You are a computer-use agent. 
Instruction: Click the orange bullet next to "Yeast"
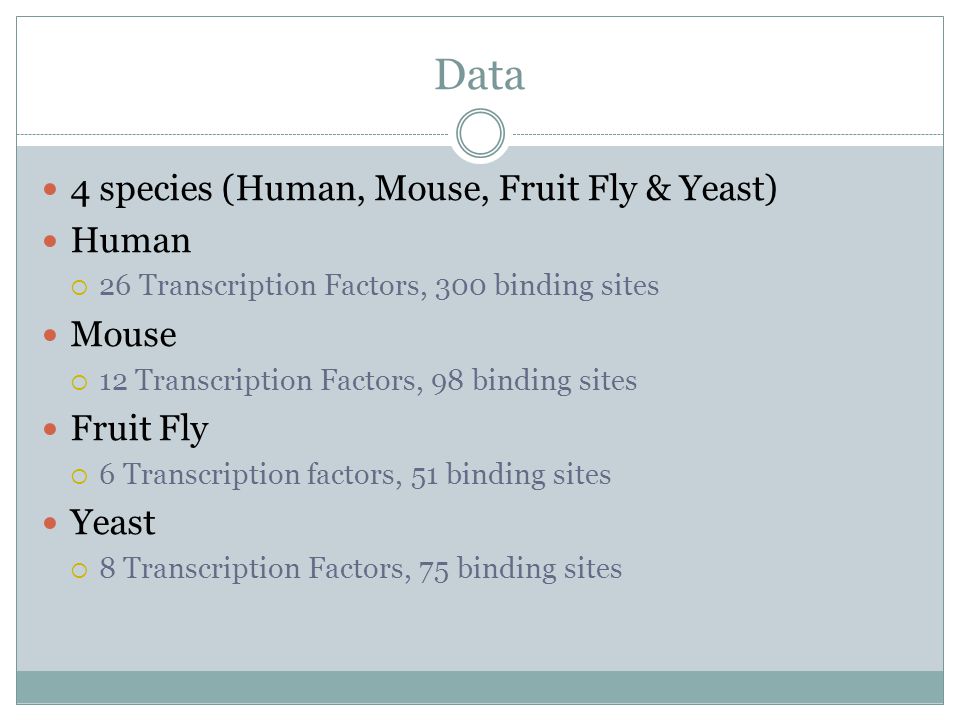pyautogui.click(x=50, y=523)
